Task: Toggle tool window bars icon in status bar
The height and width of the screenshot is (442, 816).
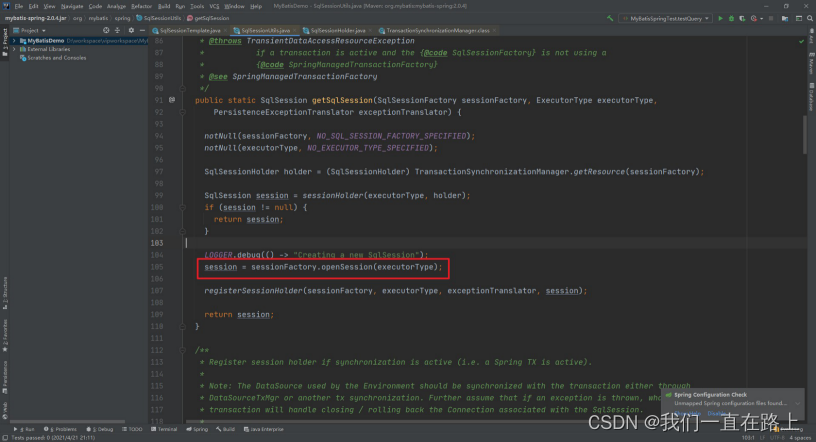Action: (5, 437)
